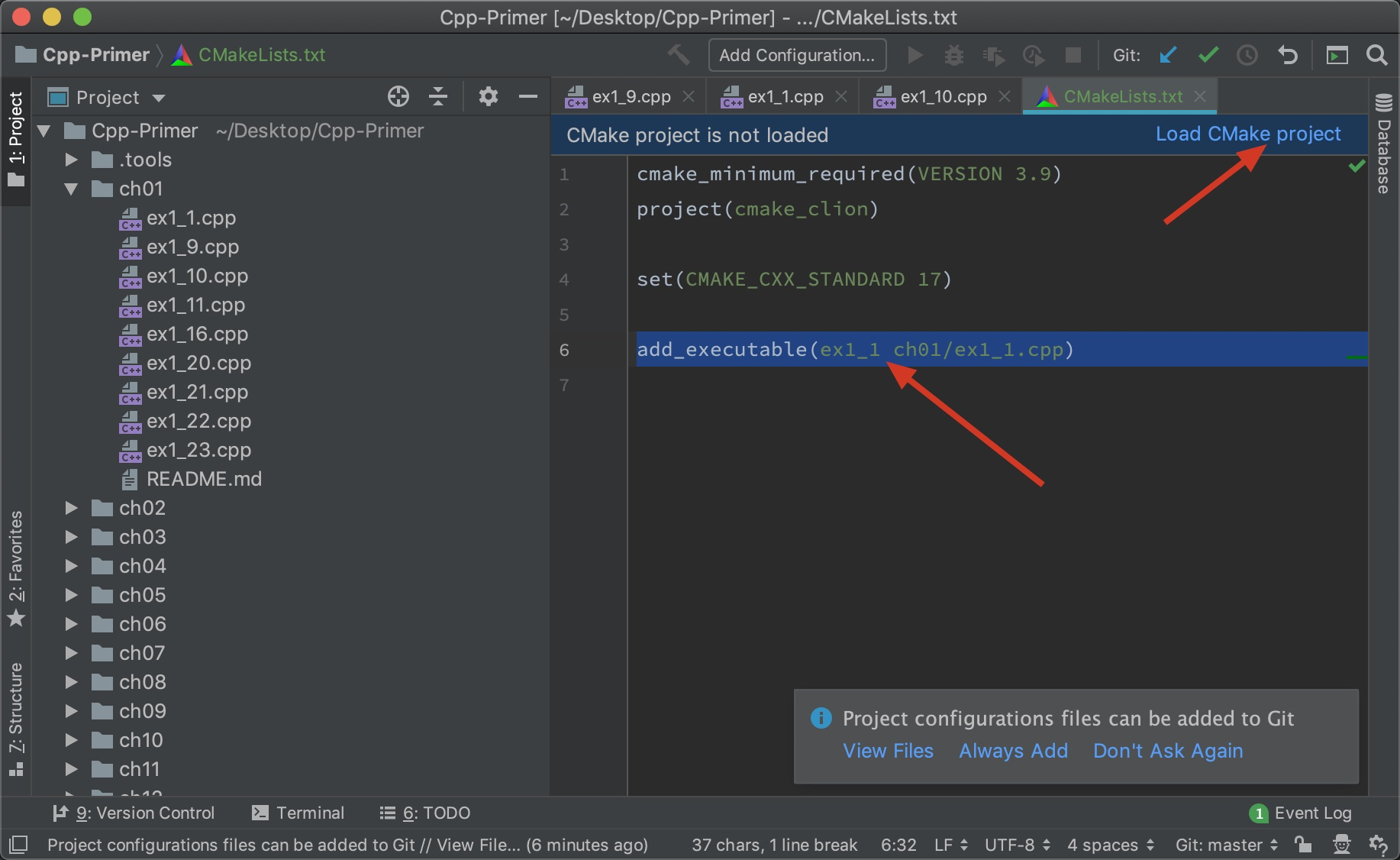The image size is (1400, 860).
Task: Open line separator LF selector
Action: coord(951,845)
